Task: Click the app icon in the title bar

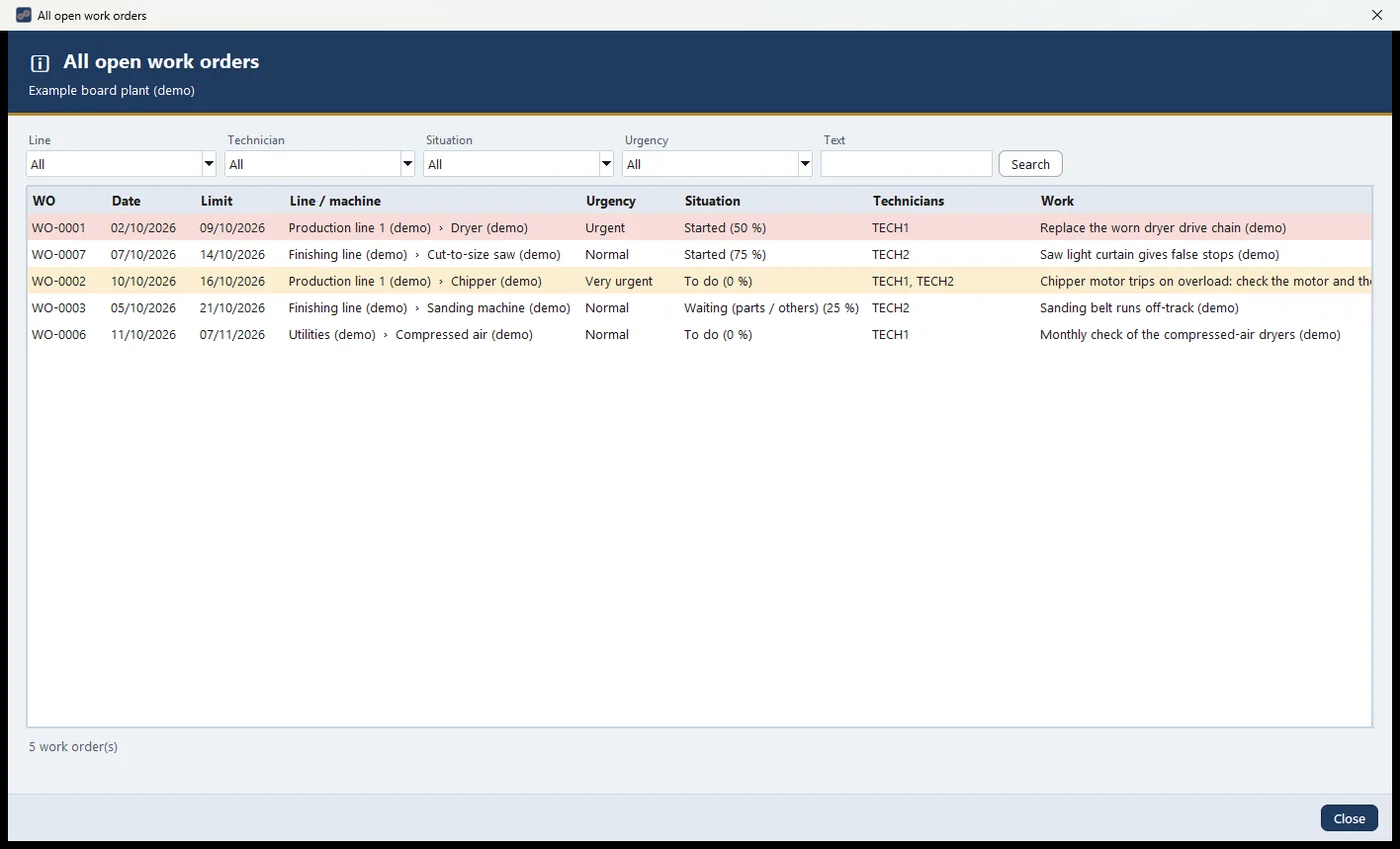Action: point(24,15)
